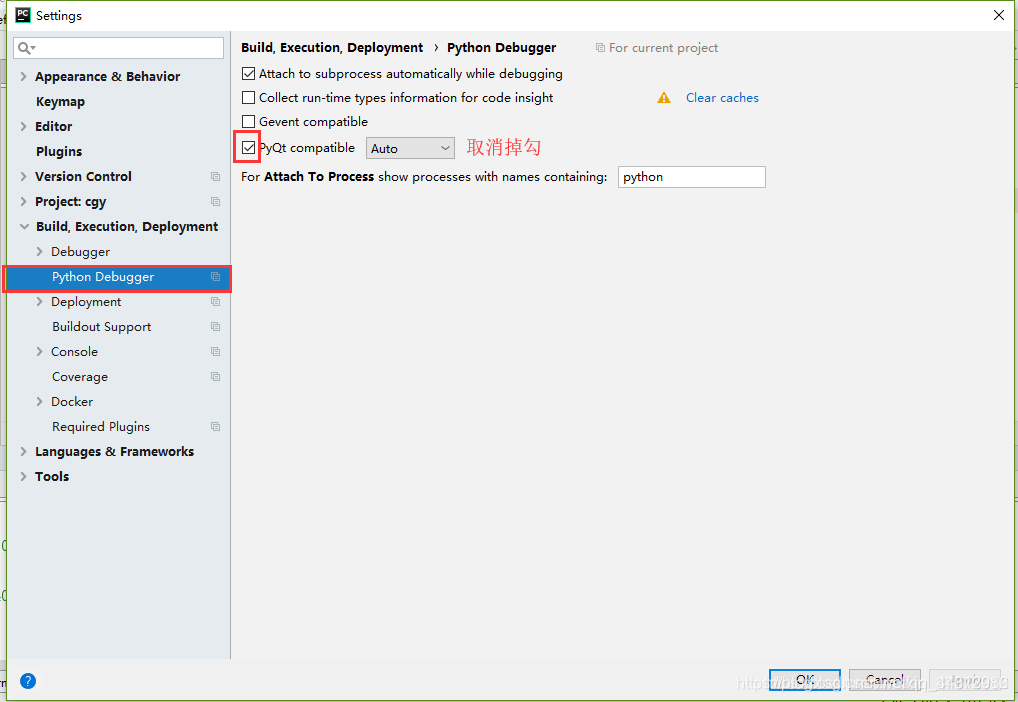Expand the Debugger subtree arrow

39,252
